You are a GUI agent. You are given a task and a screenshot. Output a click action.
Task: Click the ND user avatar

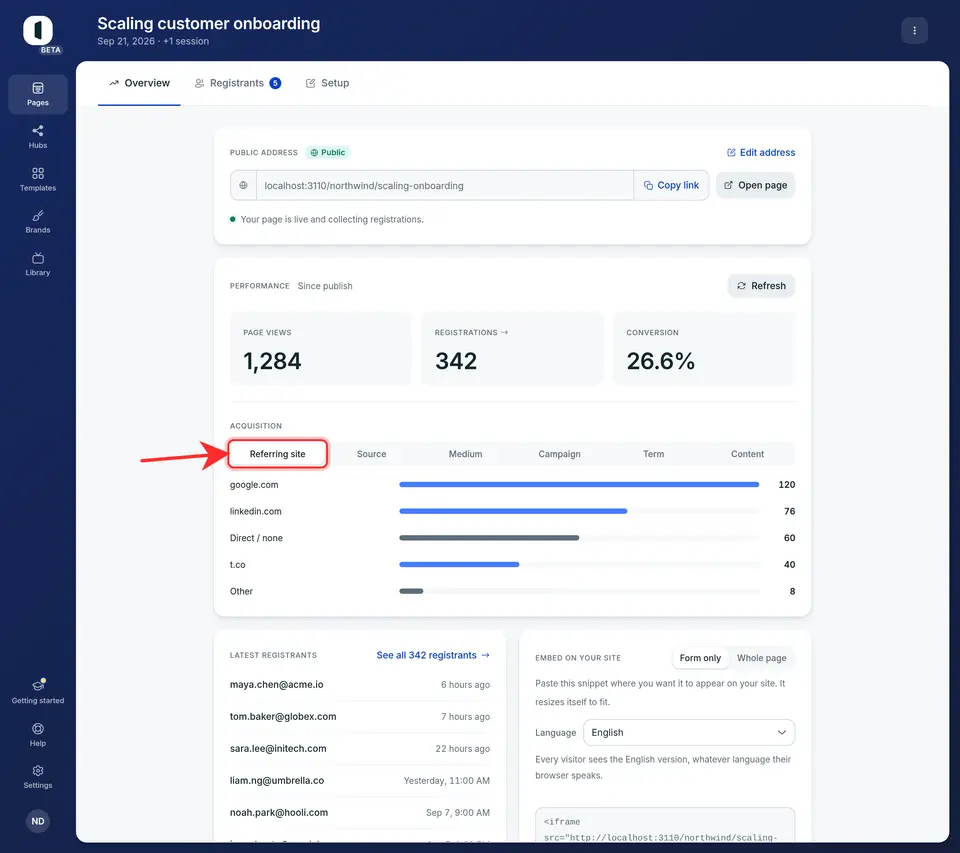coord(38,821)
